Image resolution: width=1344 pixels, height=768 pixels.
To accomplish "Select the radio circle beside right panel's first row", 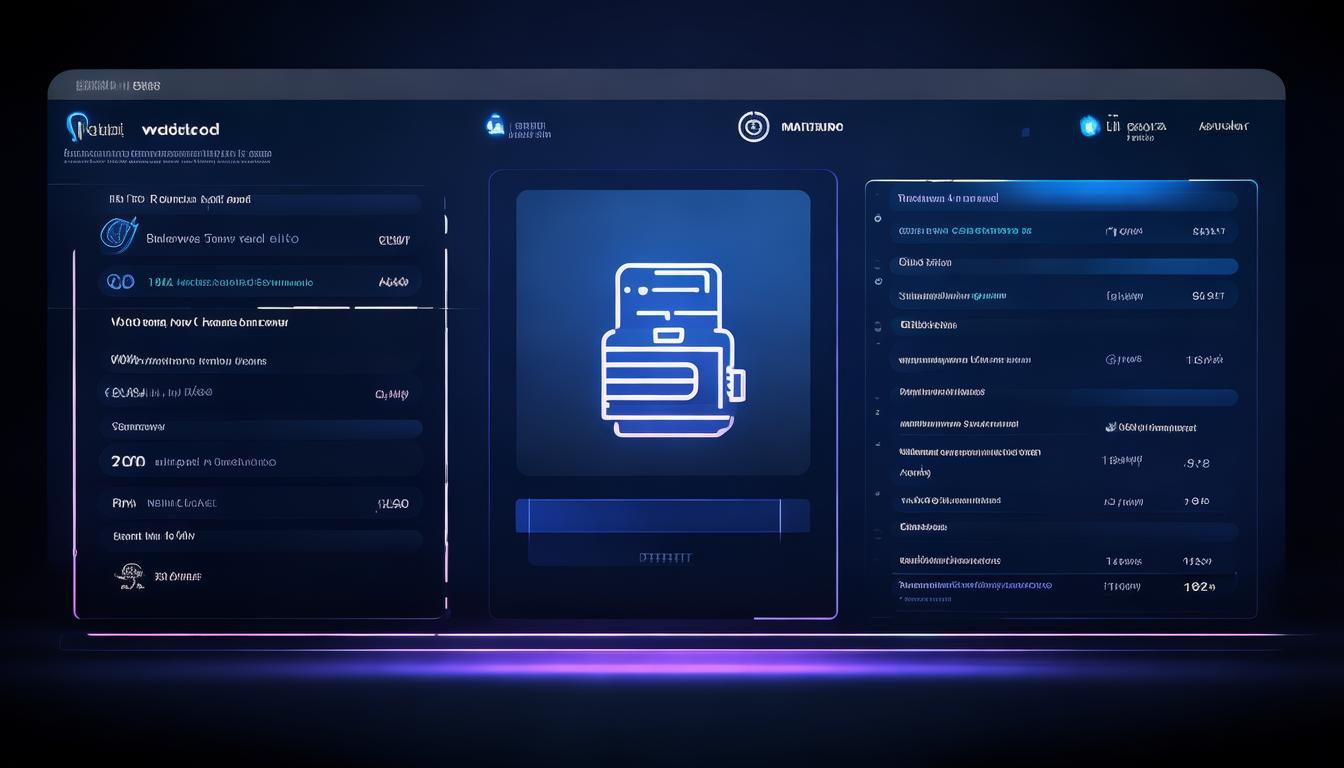I will [x=877, y=218].
